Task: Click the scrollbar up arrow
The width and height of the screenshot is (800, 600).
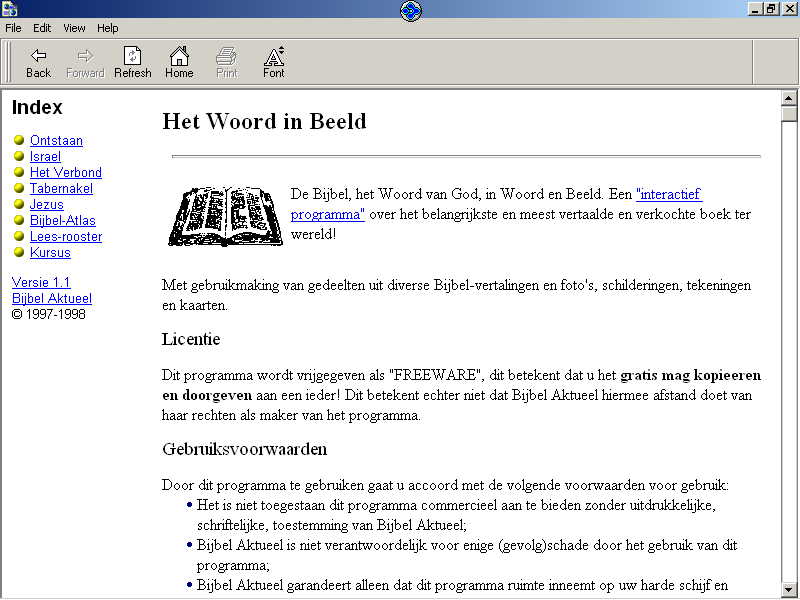Action: [789, 97]
